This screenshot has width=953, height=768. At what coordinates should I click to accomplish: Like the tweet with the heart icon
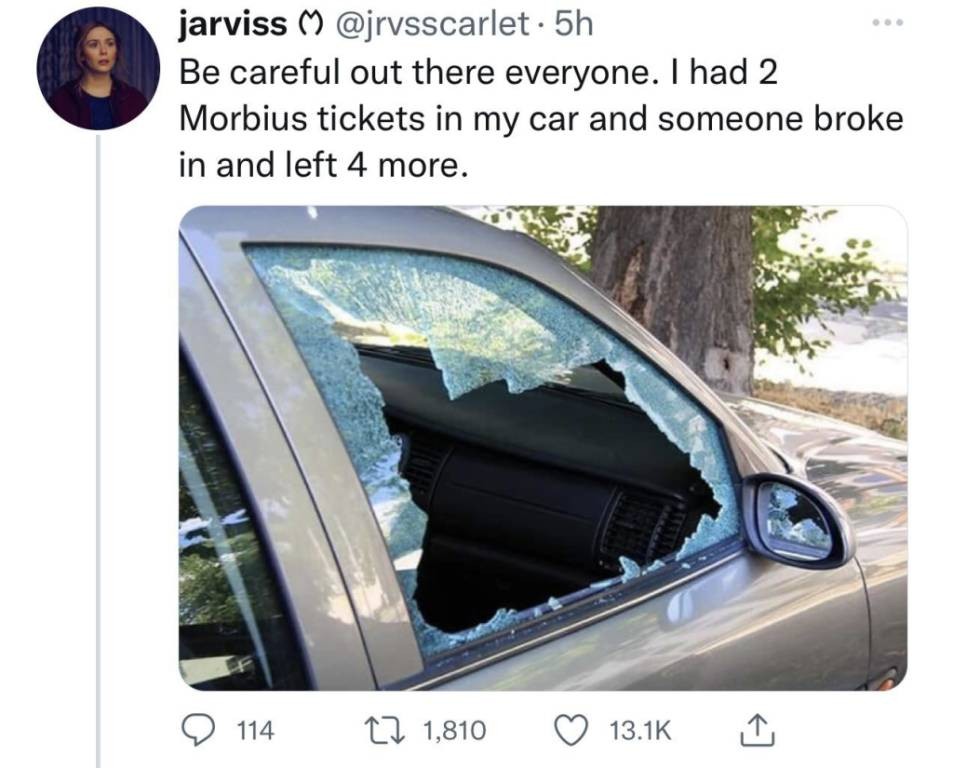pyautogui.click(x=571, y=730)
